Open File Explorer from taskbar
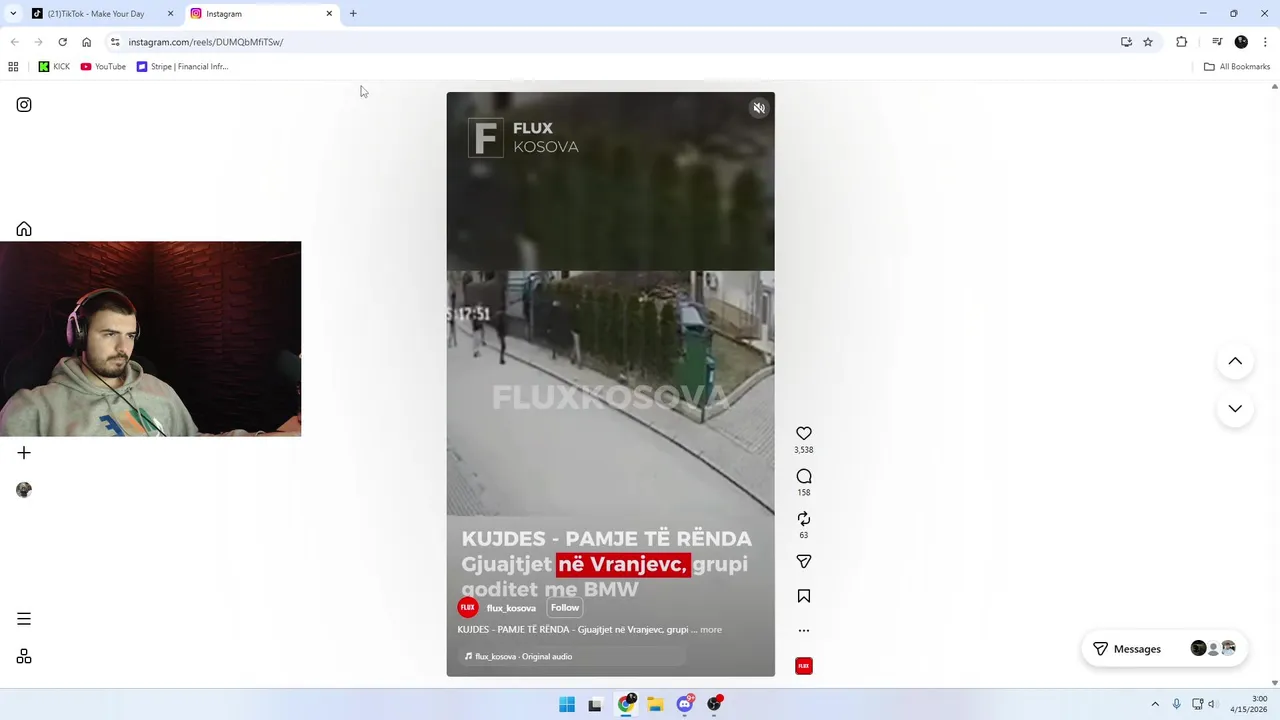 [655, 704]
